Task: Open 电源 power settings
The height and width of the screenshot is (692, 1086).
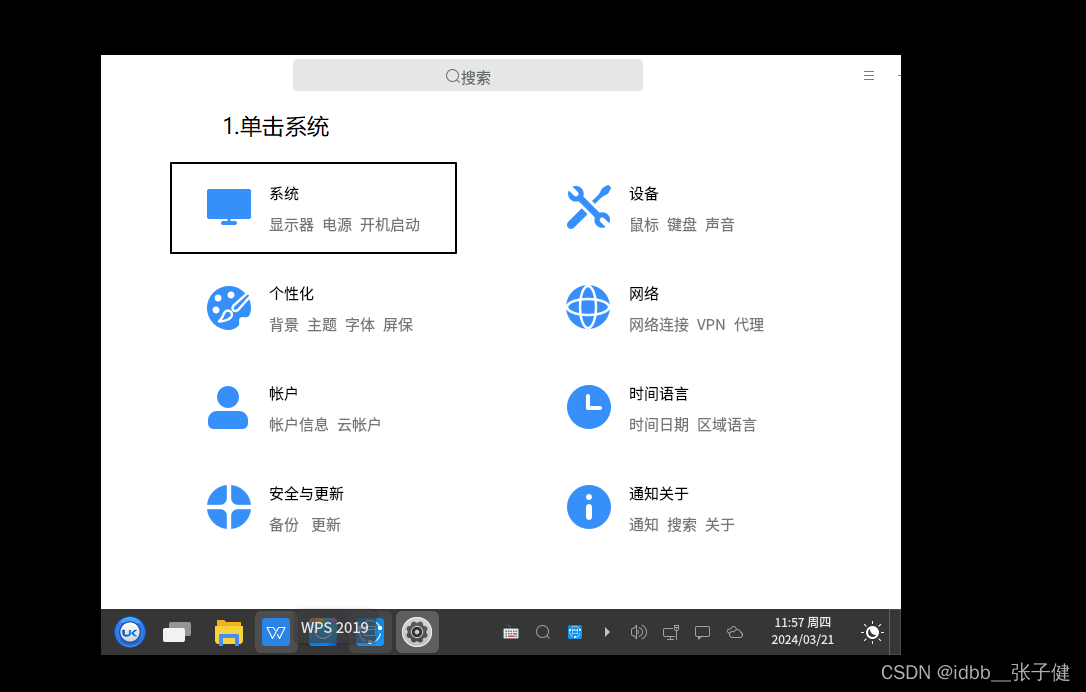Action: [337, 225]
